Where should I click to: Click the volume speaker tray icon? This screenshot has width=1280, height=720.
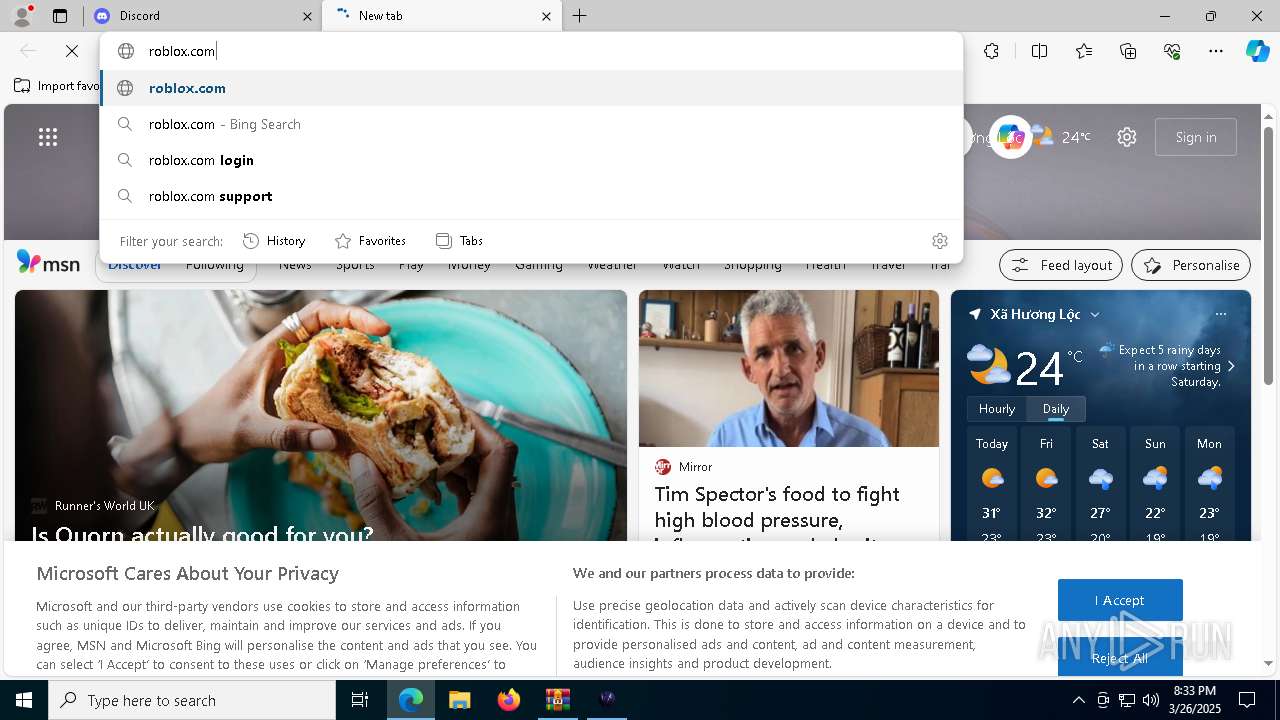pos(1150,700)
